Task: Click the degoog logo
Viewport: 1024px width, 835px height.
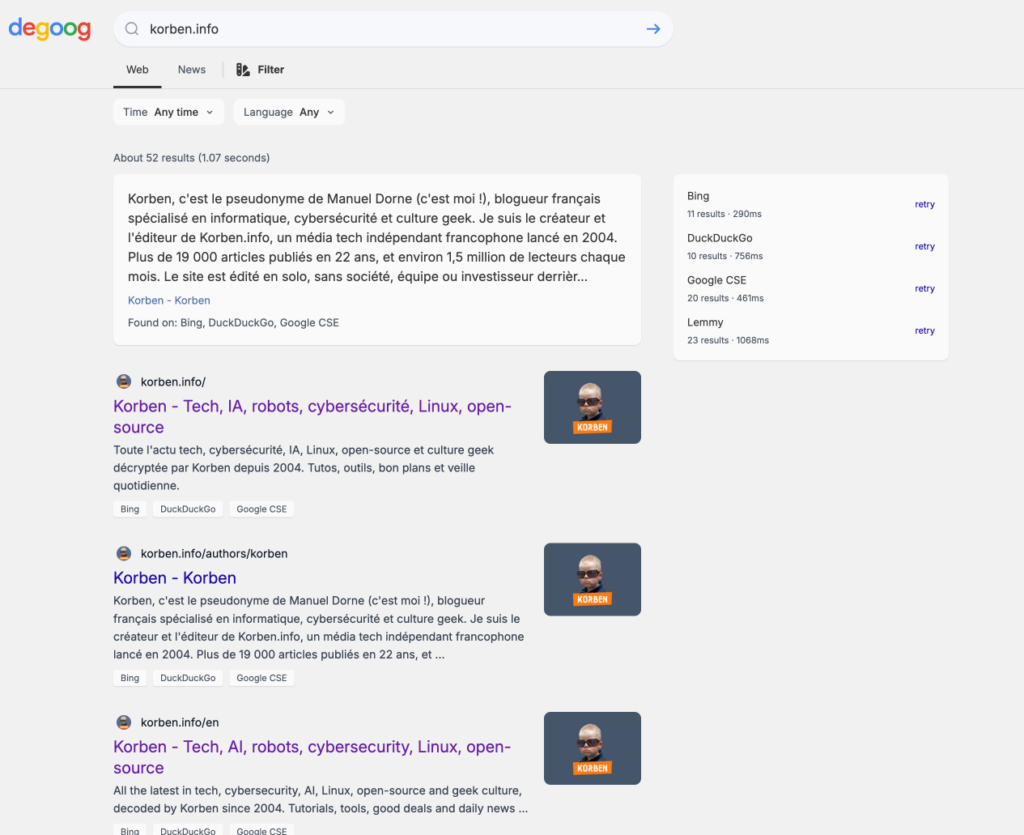Action: tap(49, 29)
